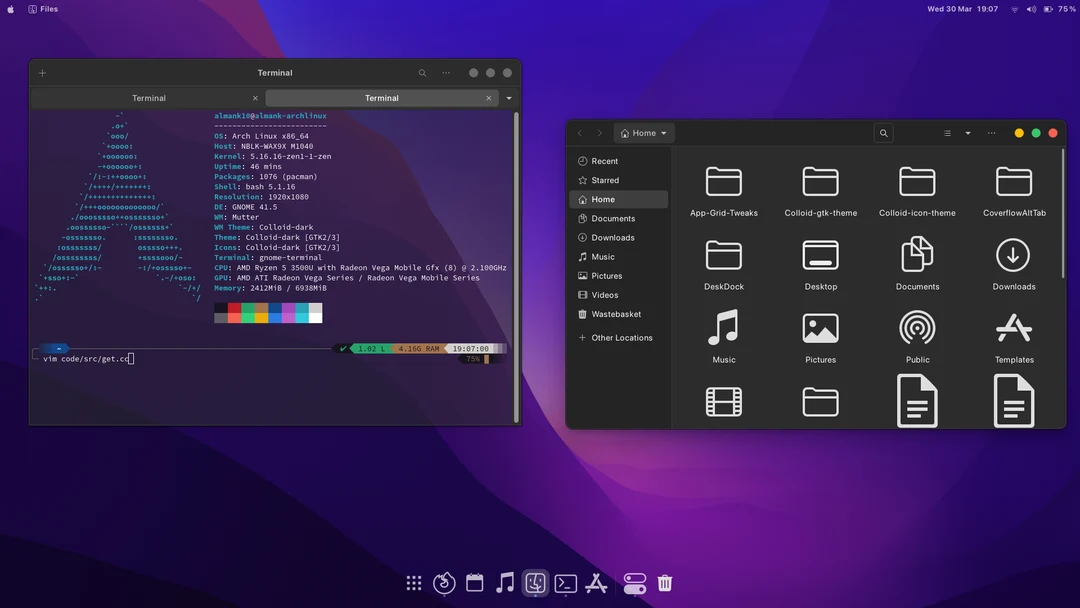Screen dimensions: 1080x608
Task: Open Other Locations in the Files sidebar
Action: pos(620,337)
